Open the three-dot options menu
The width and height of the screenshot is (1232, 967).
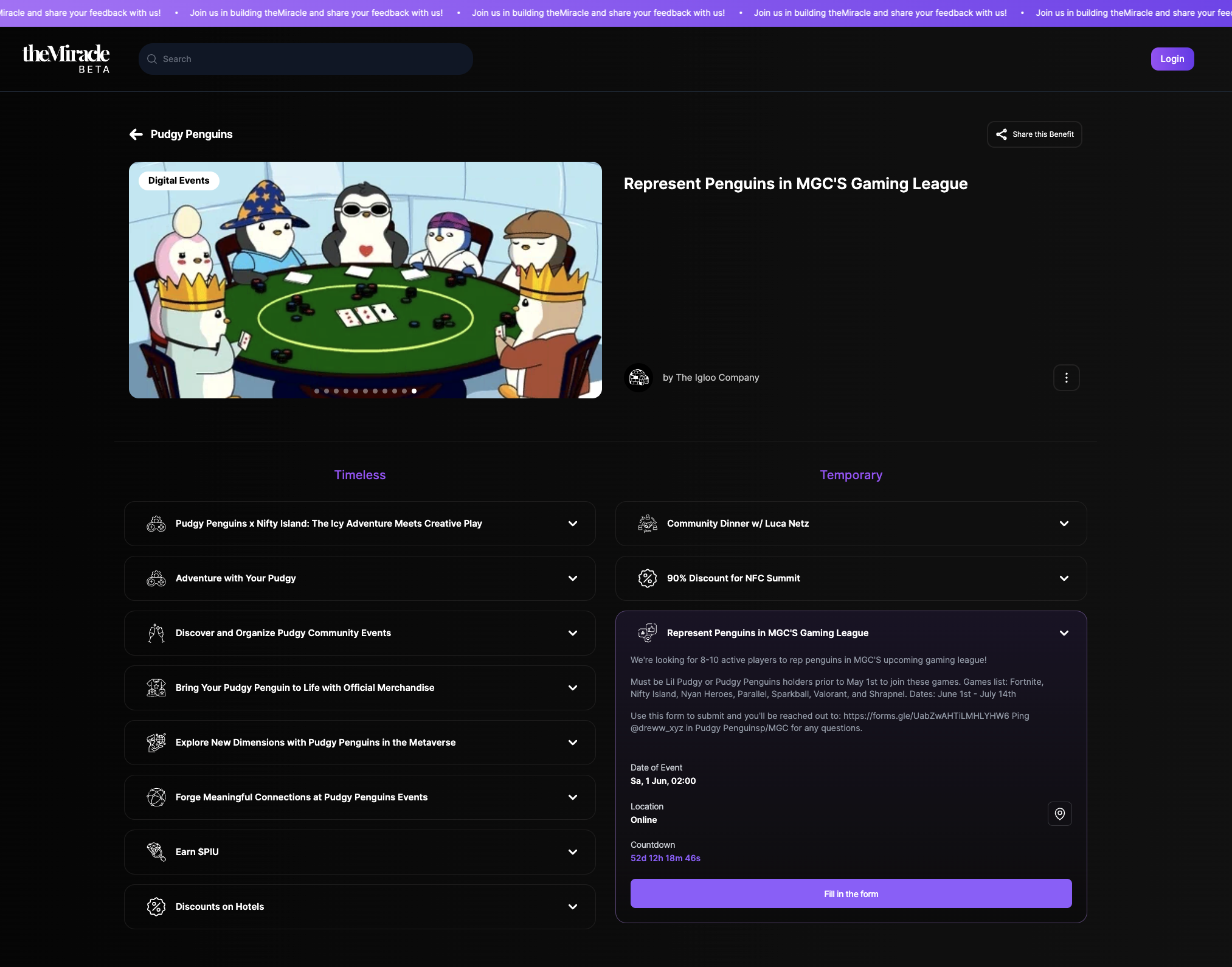click(x=1066, y=378)
